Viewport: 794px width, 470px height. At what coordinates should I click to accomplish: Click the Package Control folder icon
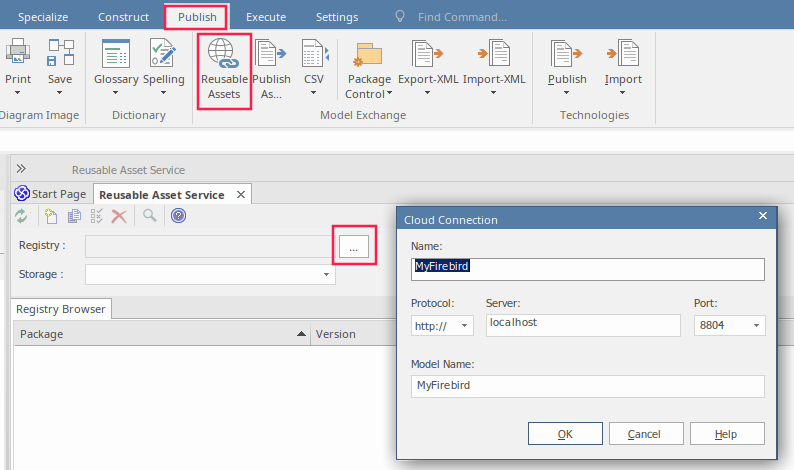pos(369,56)
